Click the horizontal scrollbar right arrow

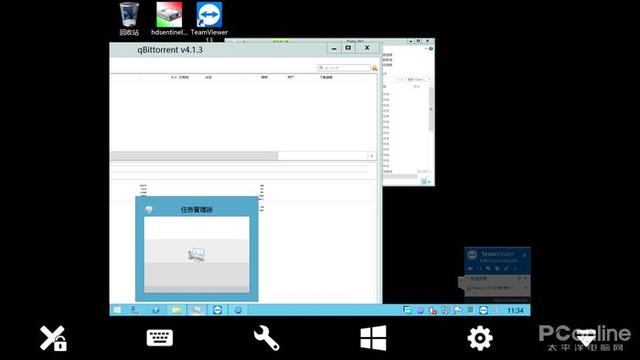point(371,156)
